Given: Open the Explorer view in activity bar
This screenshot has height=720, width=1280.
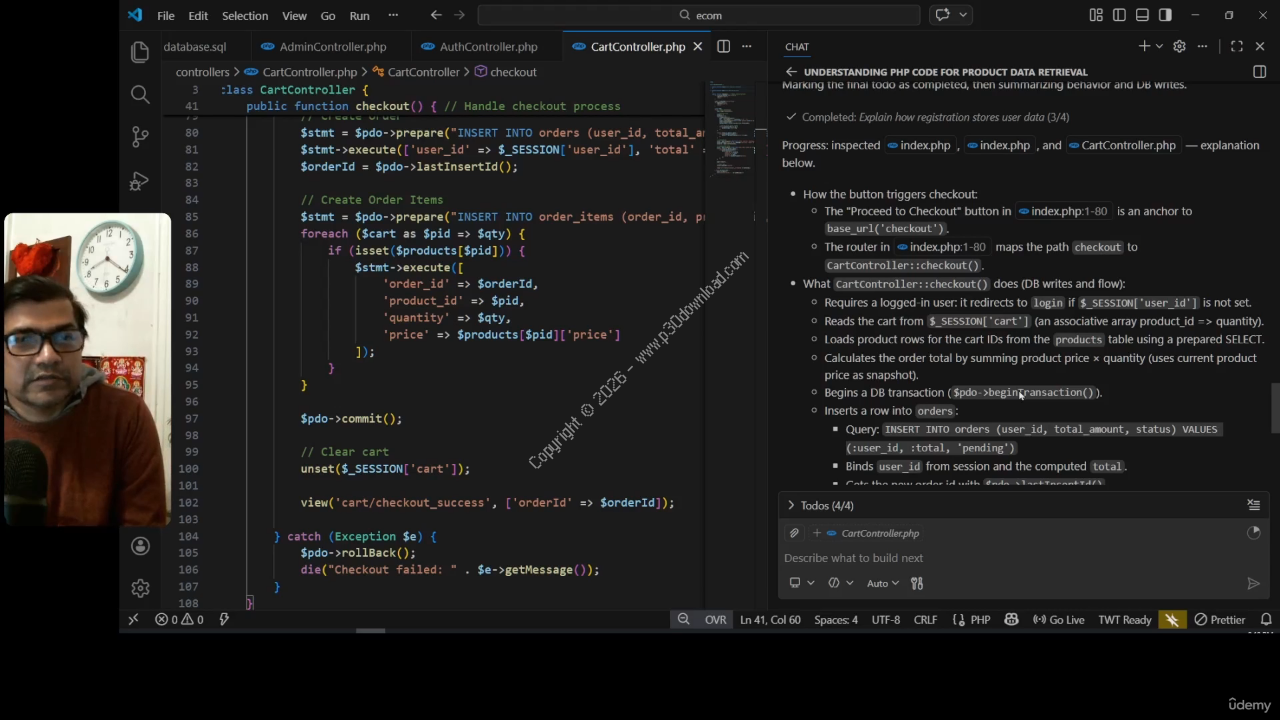Looking at the screenshot, I should click(140, 51).
